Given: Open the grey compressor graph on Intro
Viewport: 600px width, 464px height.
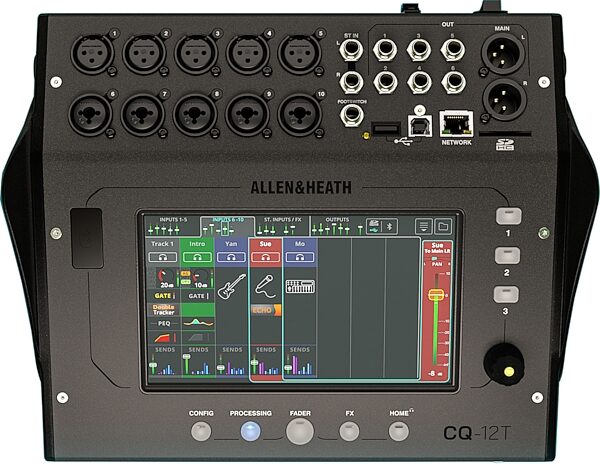Looking at the screenshot, I should (x=197, y=337).
